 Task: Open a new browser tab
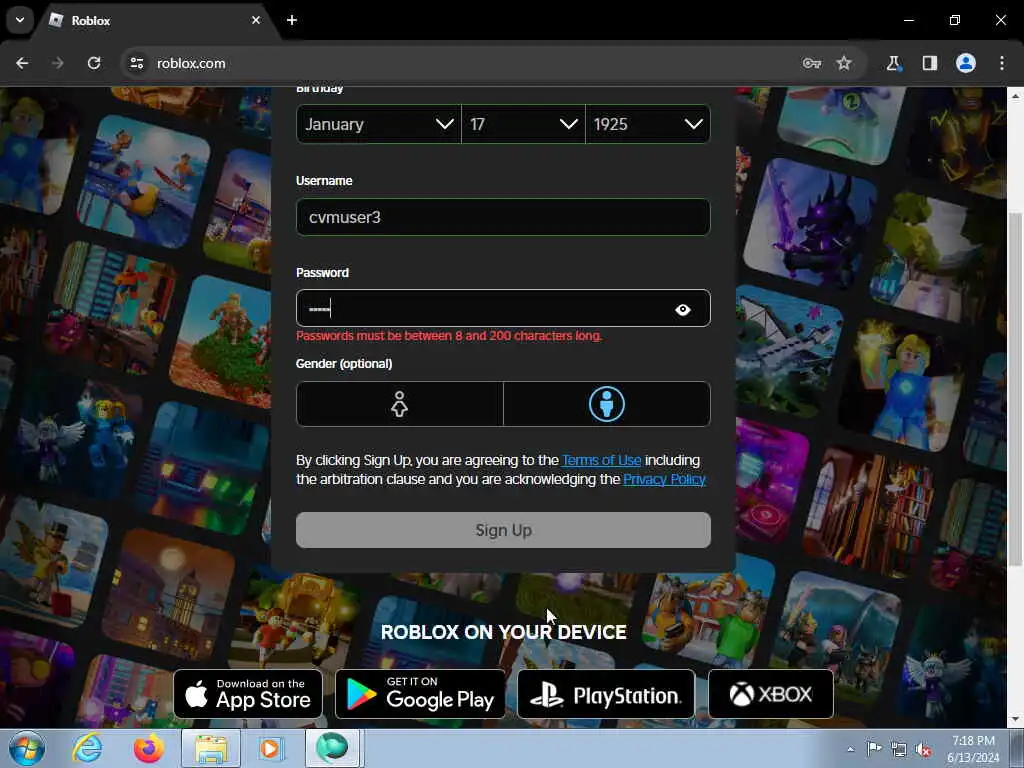click(292, 20)
